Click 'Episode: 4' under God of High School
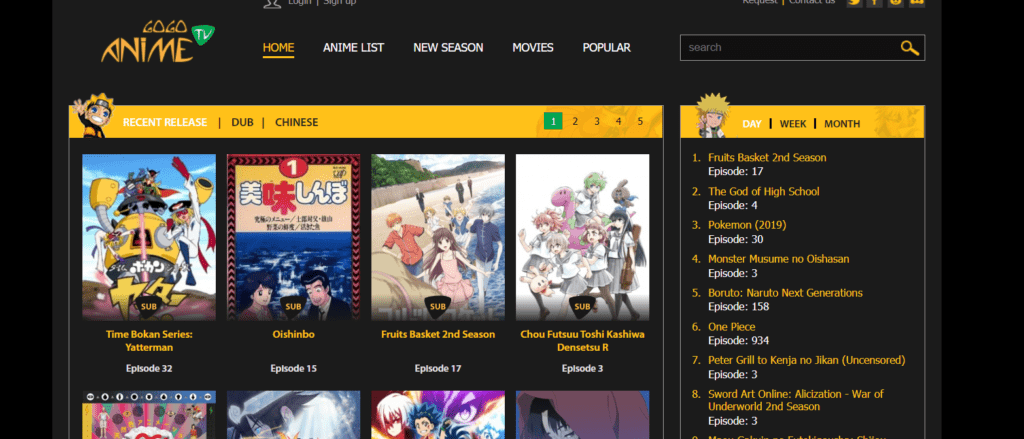The width and height of the screenshot is (1024, 439). [733, 205]
